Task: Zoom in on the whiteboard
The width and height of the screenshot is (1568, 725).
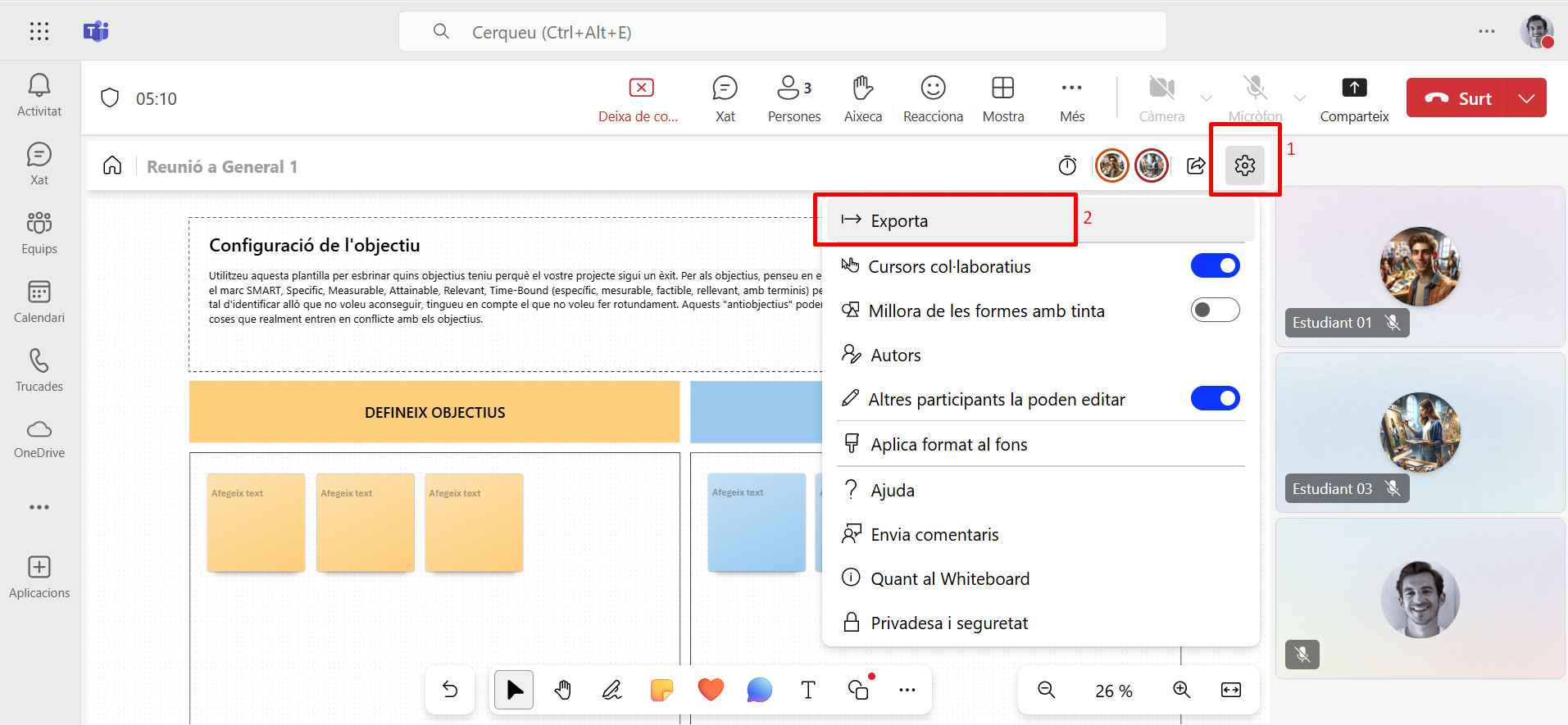Action: click(x=1181, y=690)
